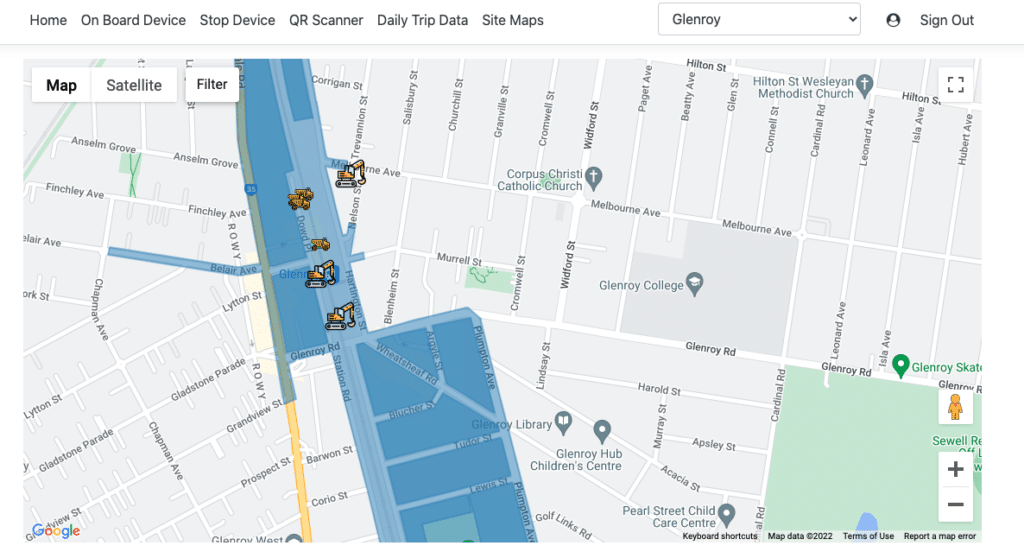Zoom out the map
The height and width of the screenshot is (552, 1024).
[955, 504]
